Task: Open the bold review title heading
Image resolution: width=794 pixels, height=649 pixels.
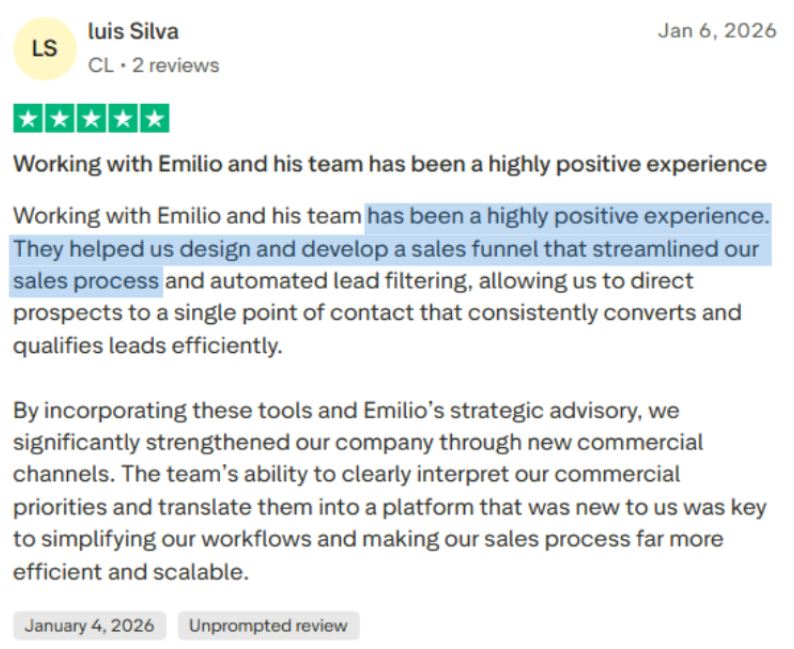Action: point(390,165)
